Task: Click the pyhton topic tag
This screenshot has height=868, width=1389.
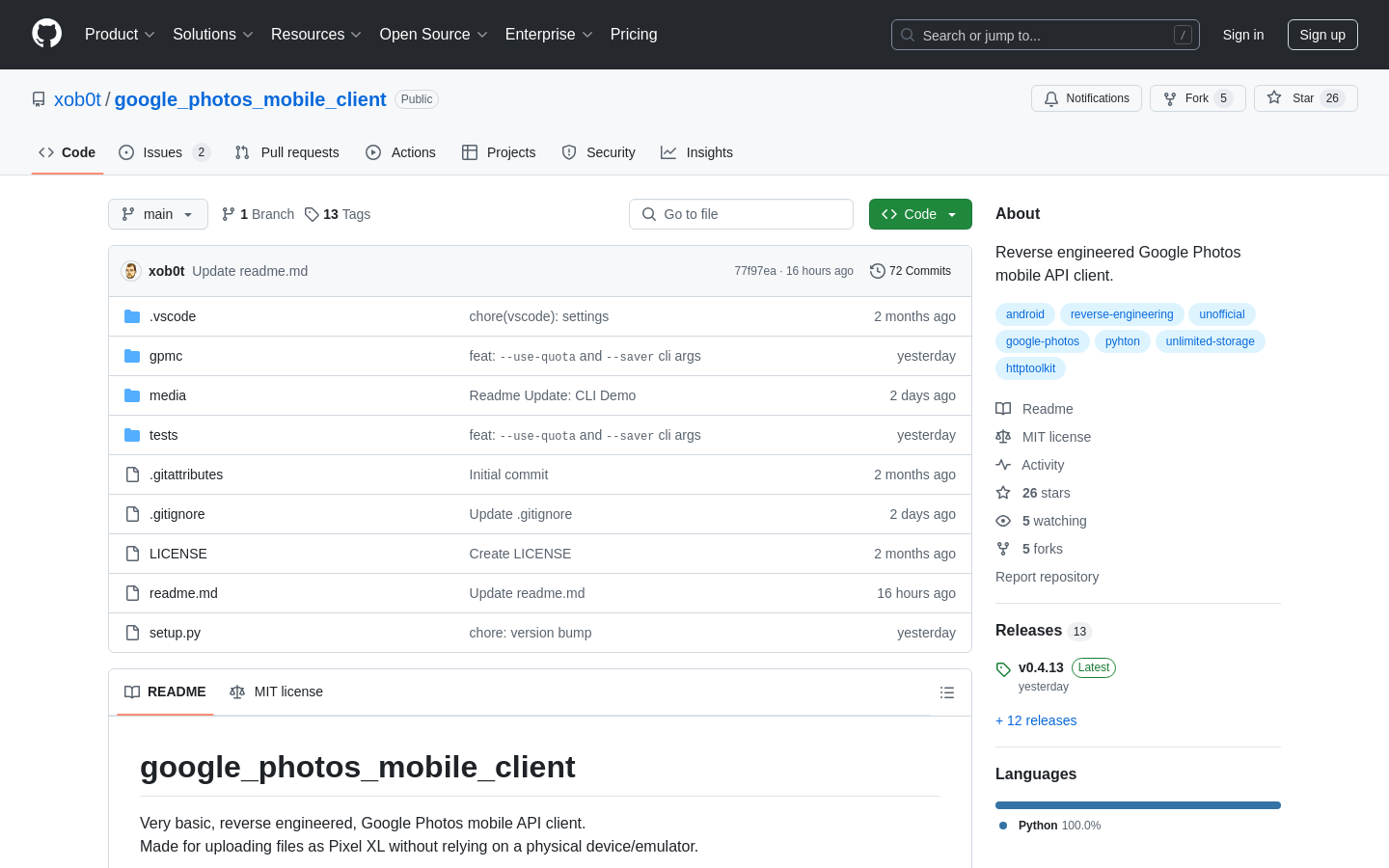Action: 1123,341
